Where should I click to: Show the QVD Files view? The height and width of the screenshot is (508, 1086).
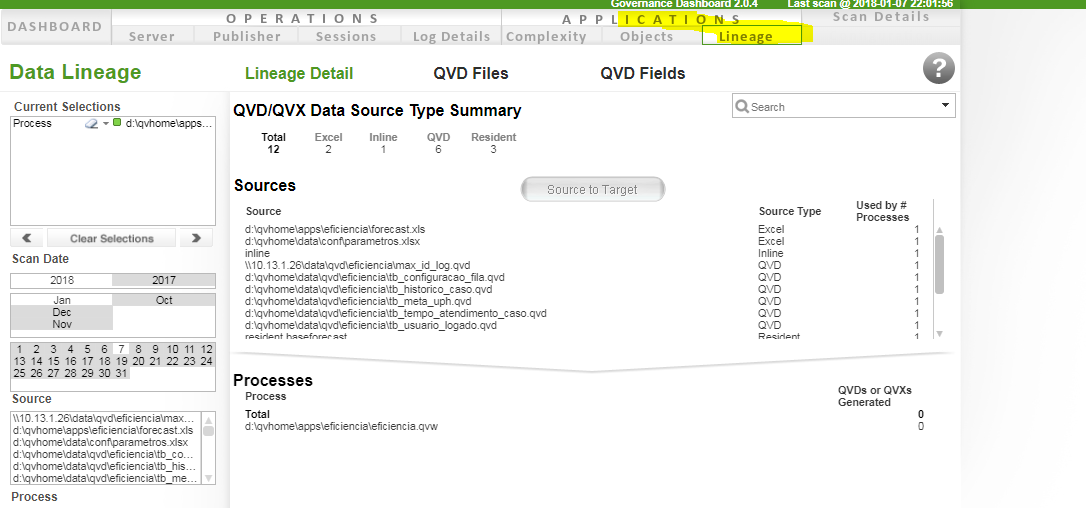click(471, 73)
